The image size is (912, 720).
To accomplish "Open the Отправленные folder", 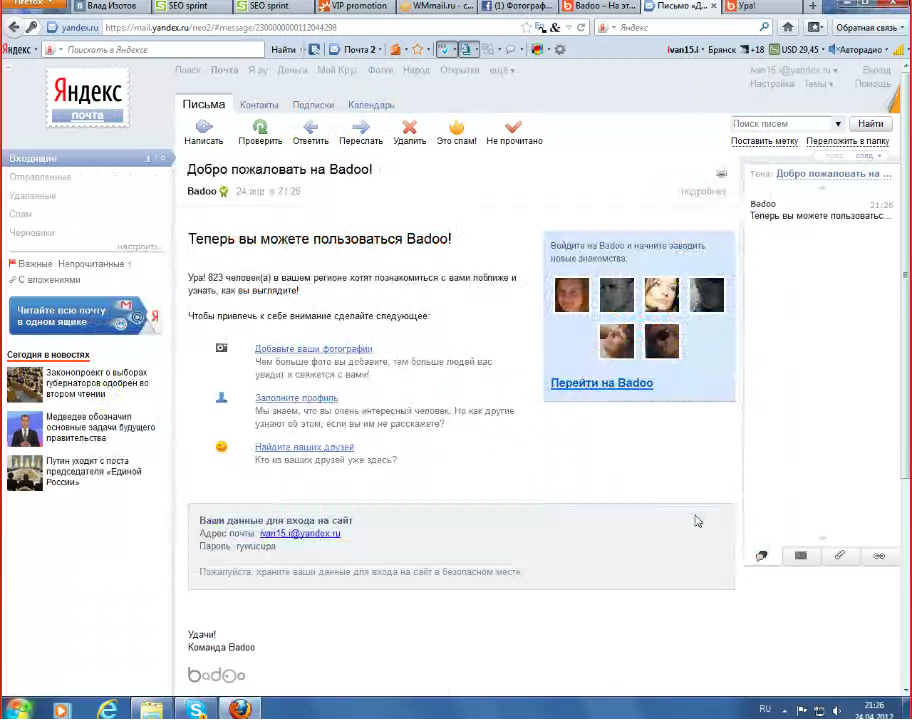I will click(40, 177).
